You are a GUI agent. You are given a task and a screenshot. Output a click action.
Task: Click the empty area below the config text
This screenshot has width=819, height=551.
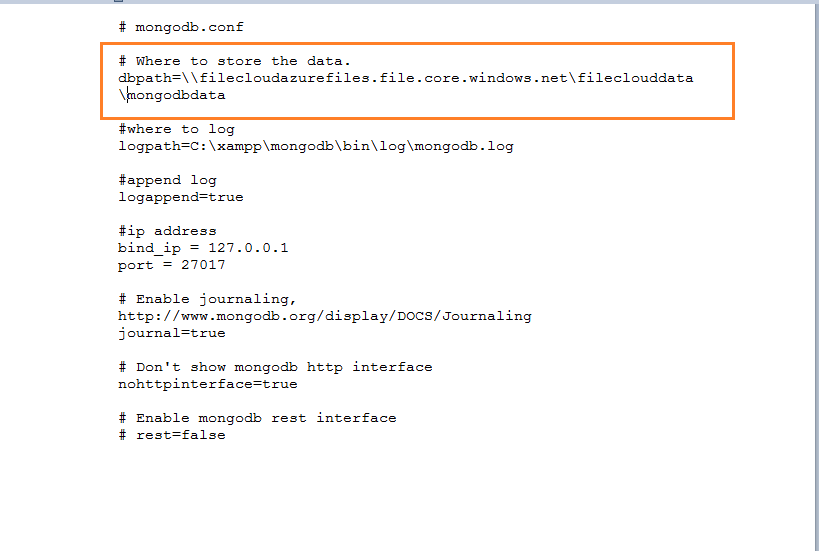click(x=407, y=496)
